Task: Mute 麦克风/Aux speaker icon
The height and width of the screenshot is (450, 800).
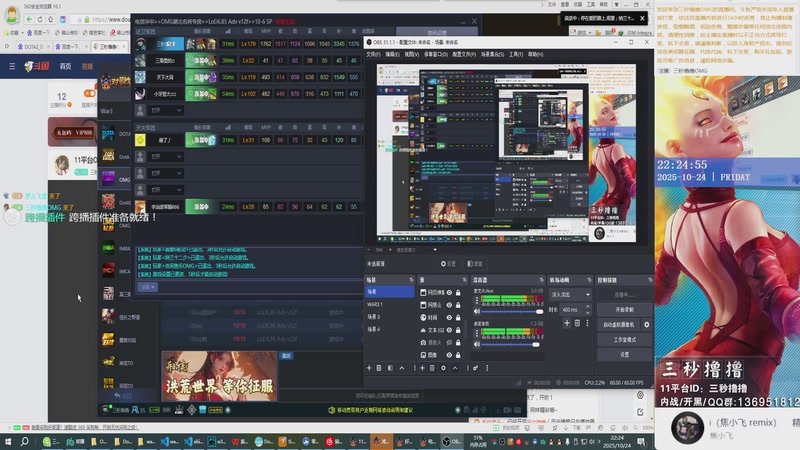Action: pos(477,311)
